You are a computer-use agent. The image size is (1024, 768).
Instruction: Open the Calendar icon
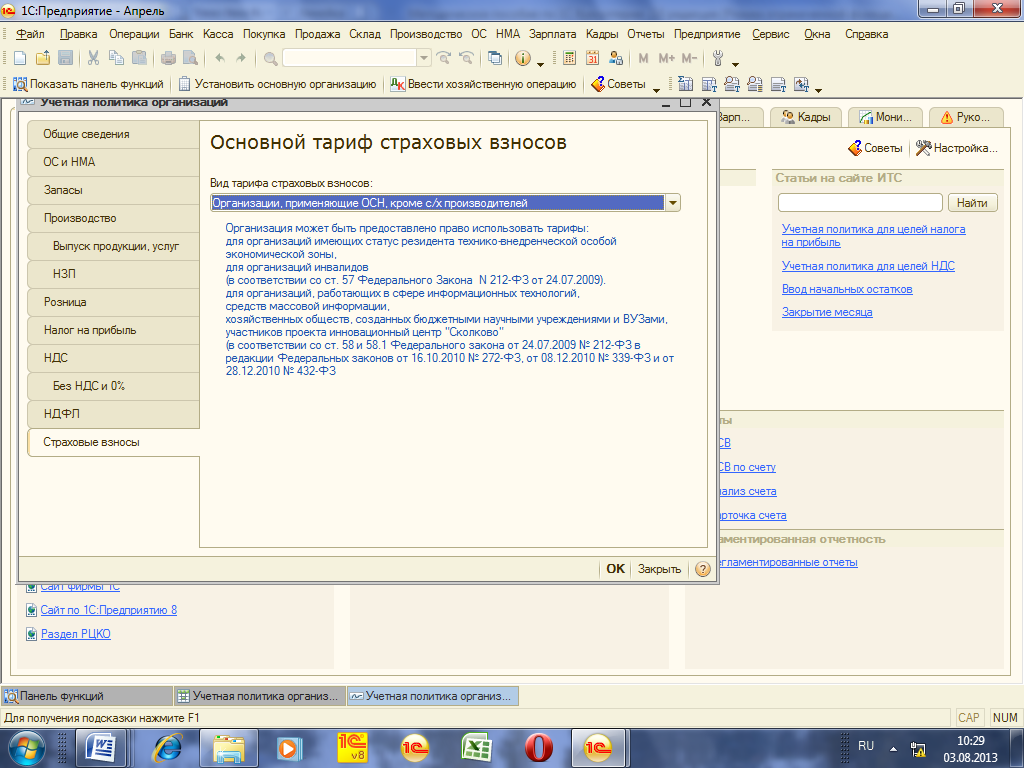pyautogui.click(x=592, y=58)
